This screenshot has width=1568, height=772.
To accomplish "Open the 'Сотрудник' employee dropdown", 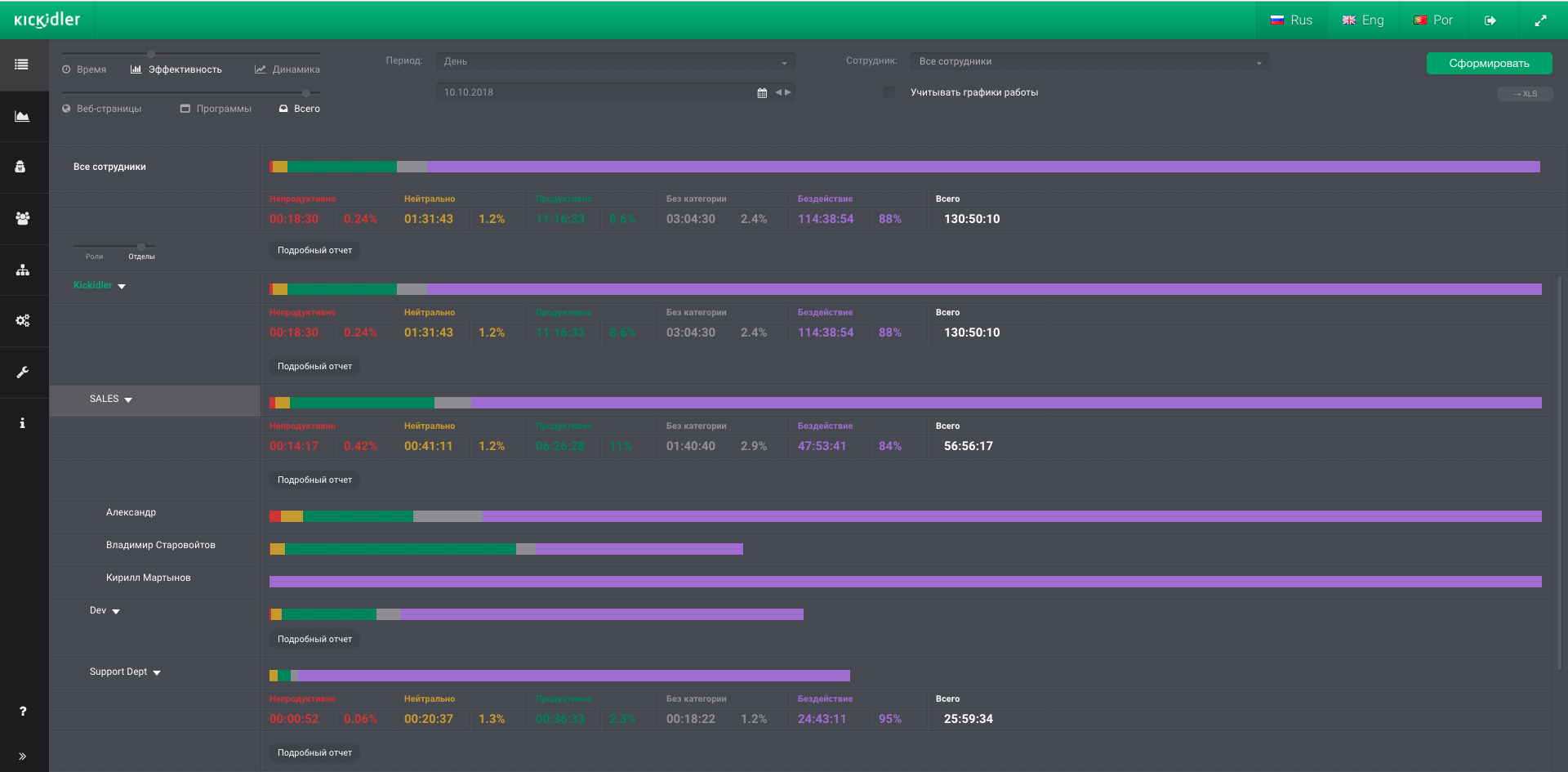I will click(x=1089, y=61).
